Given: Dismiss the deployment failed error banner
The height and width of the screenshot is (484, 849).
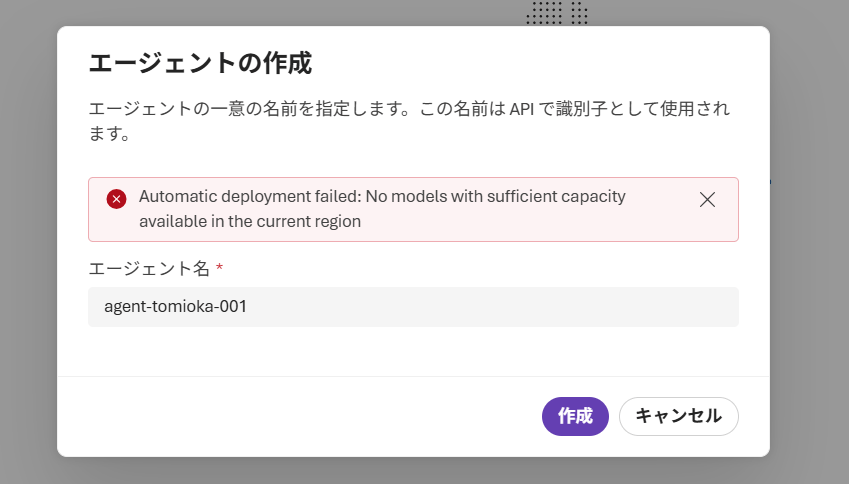Looking at the screenshot, I should pyautogui.click(x=707, y=199).
